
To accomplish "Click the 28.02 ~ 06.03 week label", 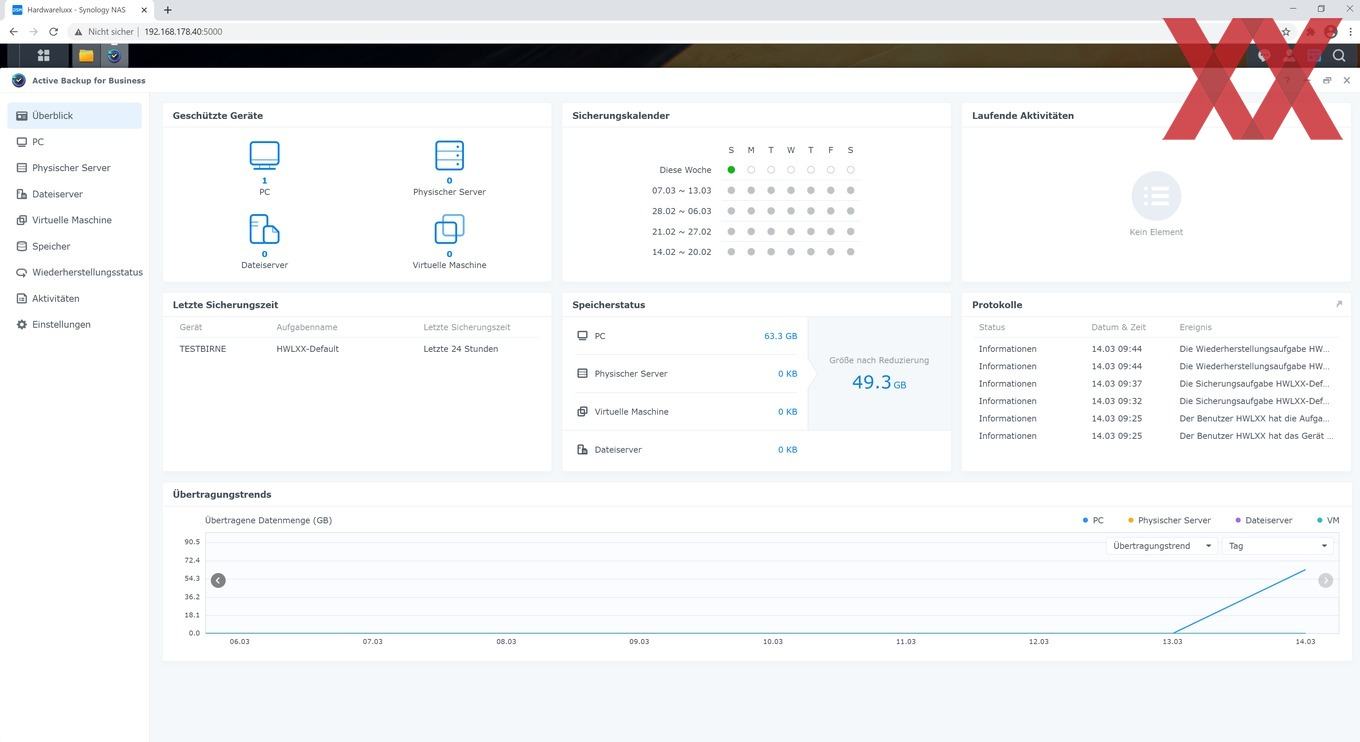I will [682, 211].
